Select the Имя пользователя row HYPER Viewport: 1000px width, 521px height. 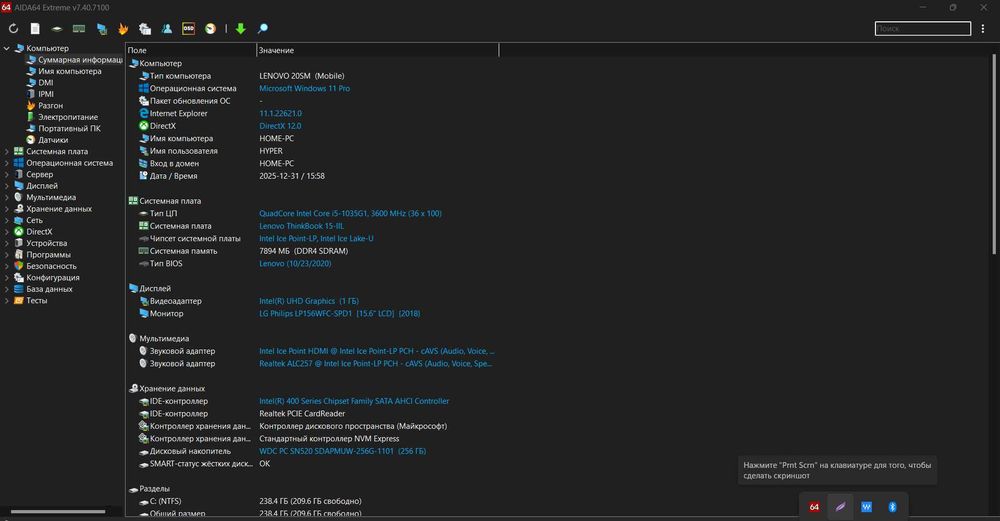point(312,151)
